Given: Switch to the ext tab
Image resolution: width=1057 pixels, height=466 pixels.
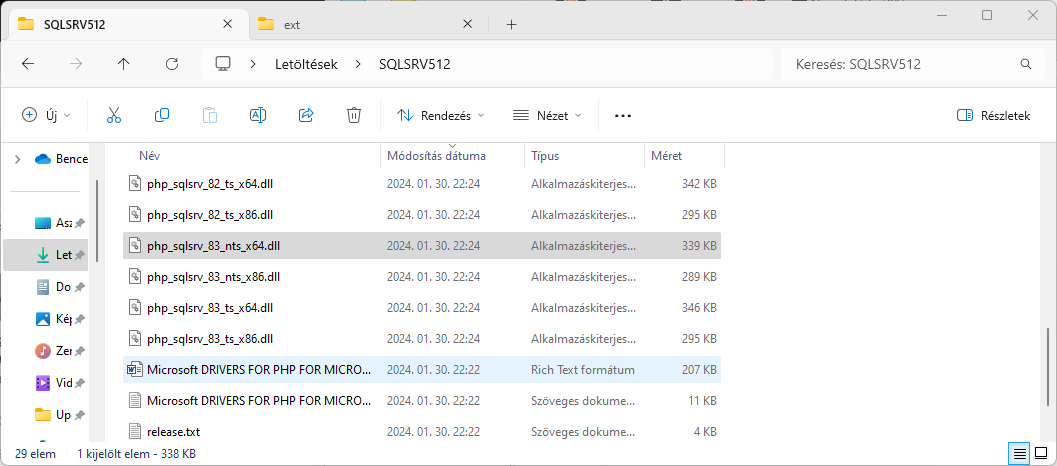Looking at the screenshot, I should [368, 25].
